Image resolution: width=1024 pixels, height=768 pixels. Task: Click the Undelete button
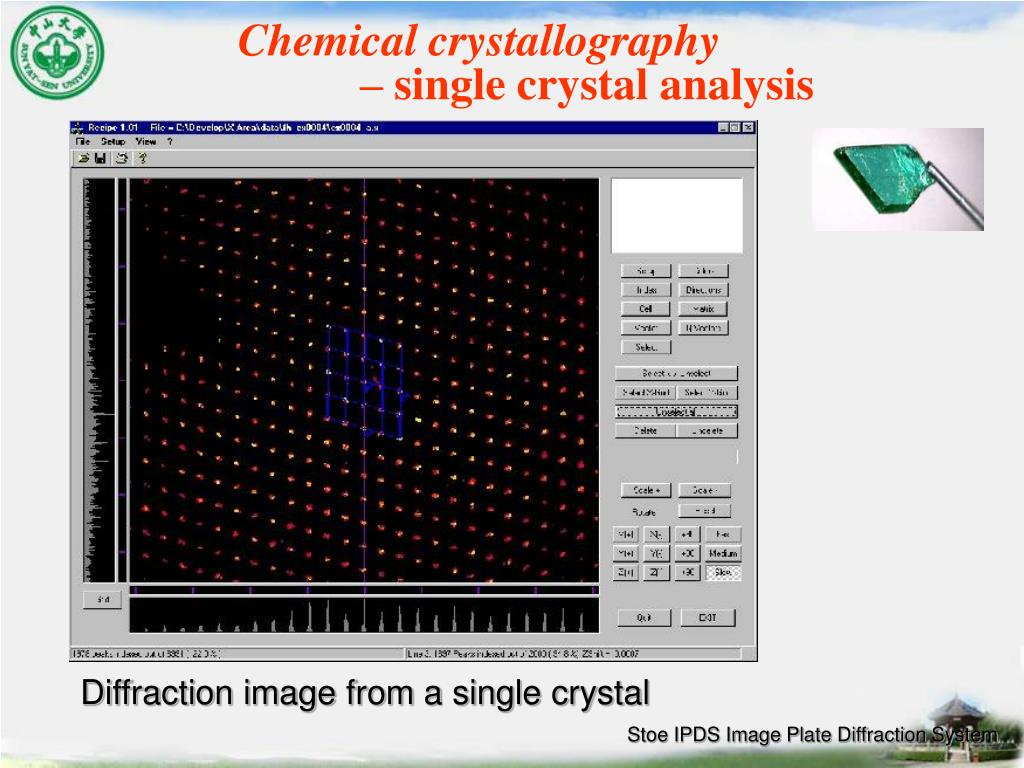click(708, 430)
